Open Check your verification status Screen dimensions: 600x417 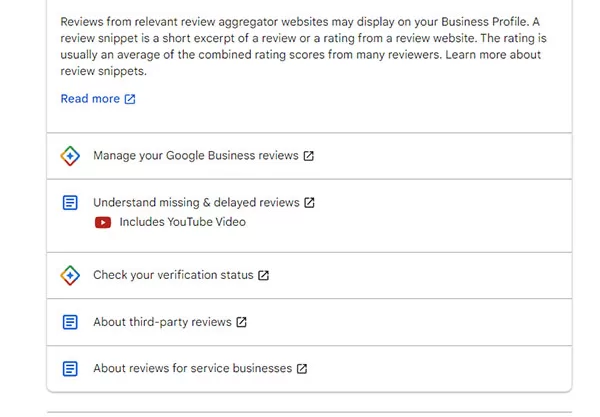coord(173,275)
